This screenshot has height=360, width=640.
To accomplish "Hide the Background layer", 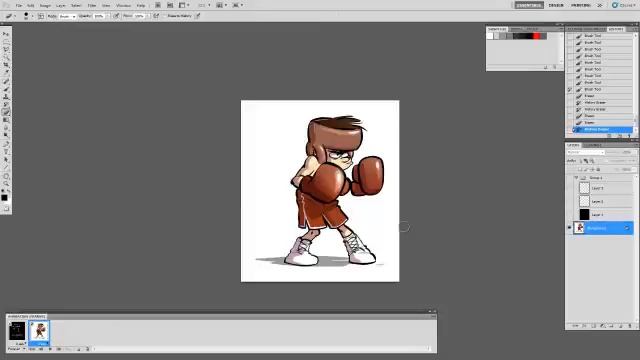I will tap(569, 228).
